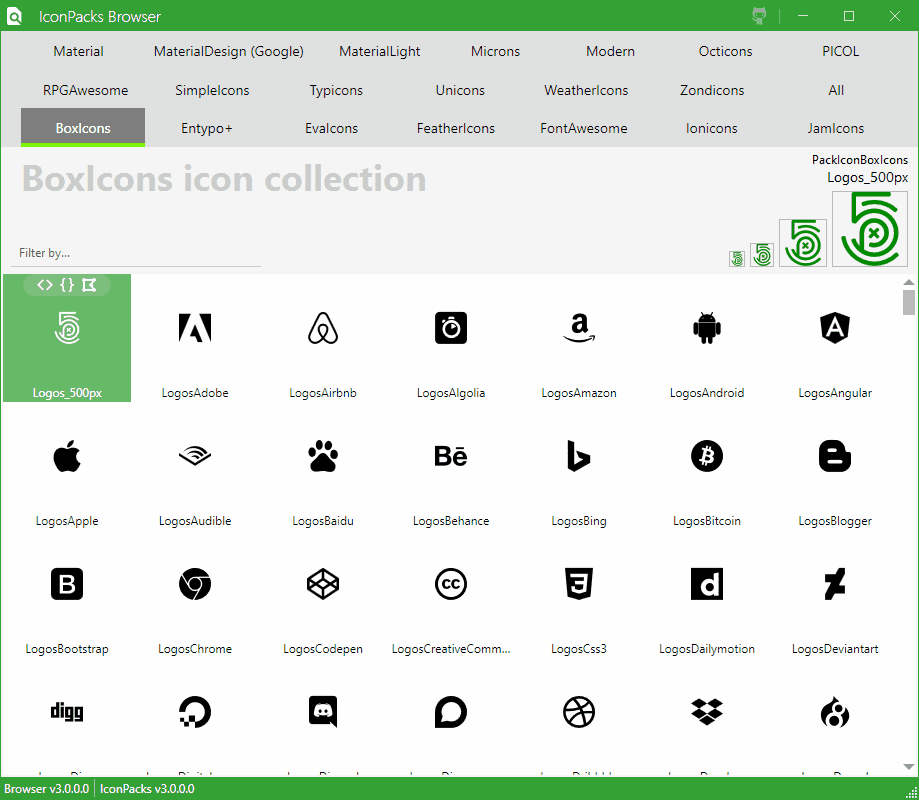Select the LogosApple icon
The image size is (919, 800).
click(67, 456)
